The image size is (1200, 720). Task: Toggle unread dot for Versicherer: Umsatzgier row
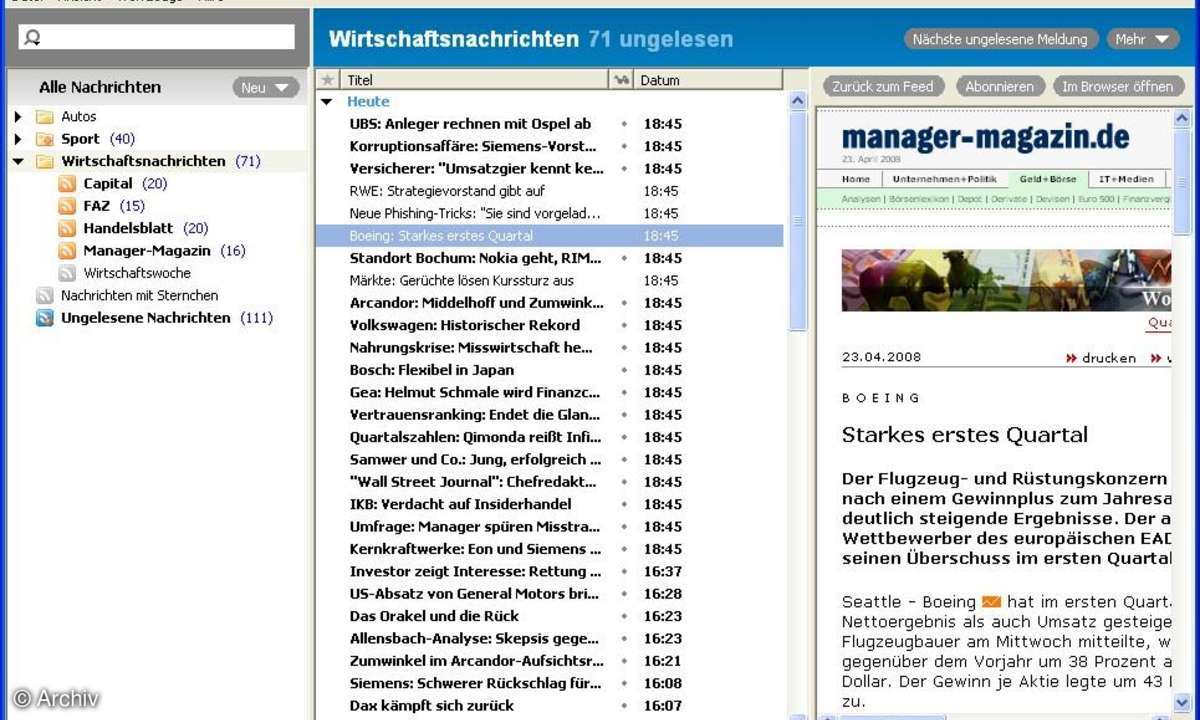624,169
